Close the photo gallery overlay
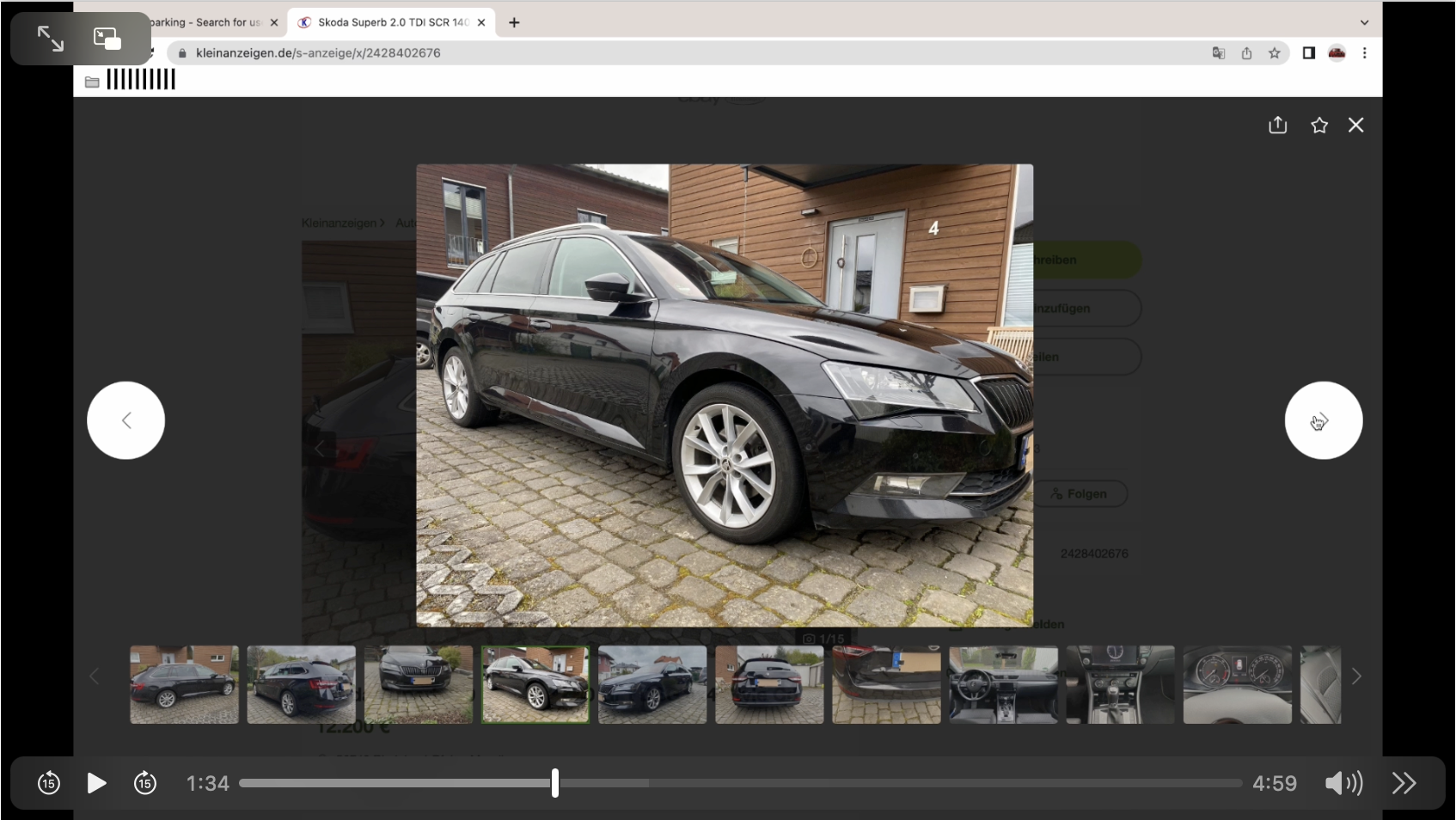 (1356, 125)
